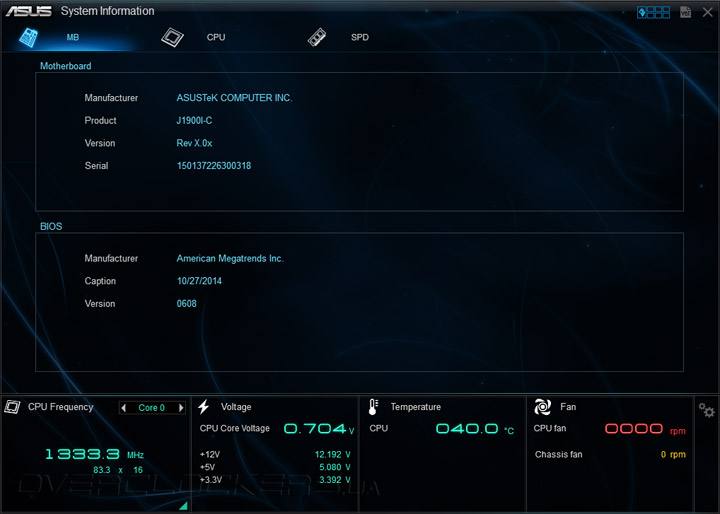Click the Fan panel title

pos(568,407)
